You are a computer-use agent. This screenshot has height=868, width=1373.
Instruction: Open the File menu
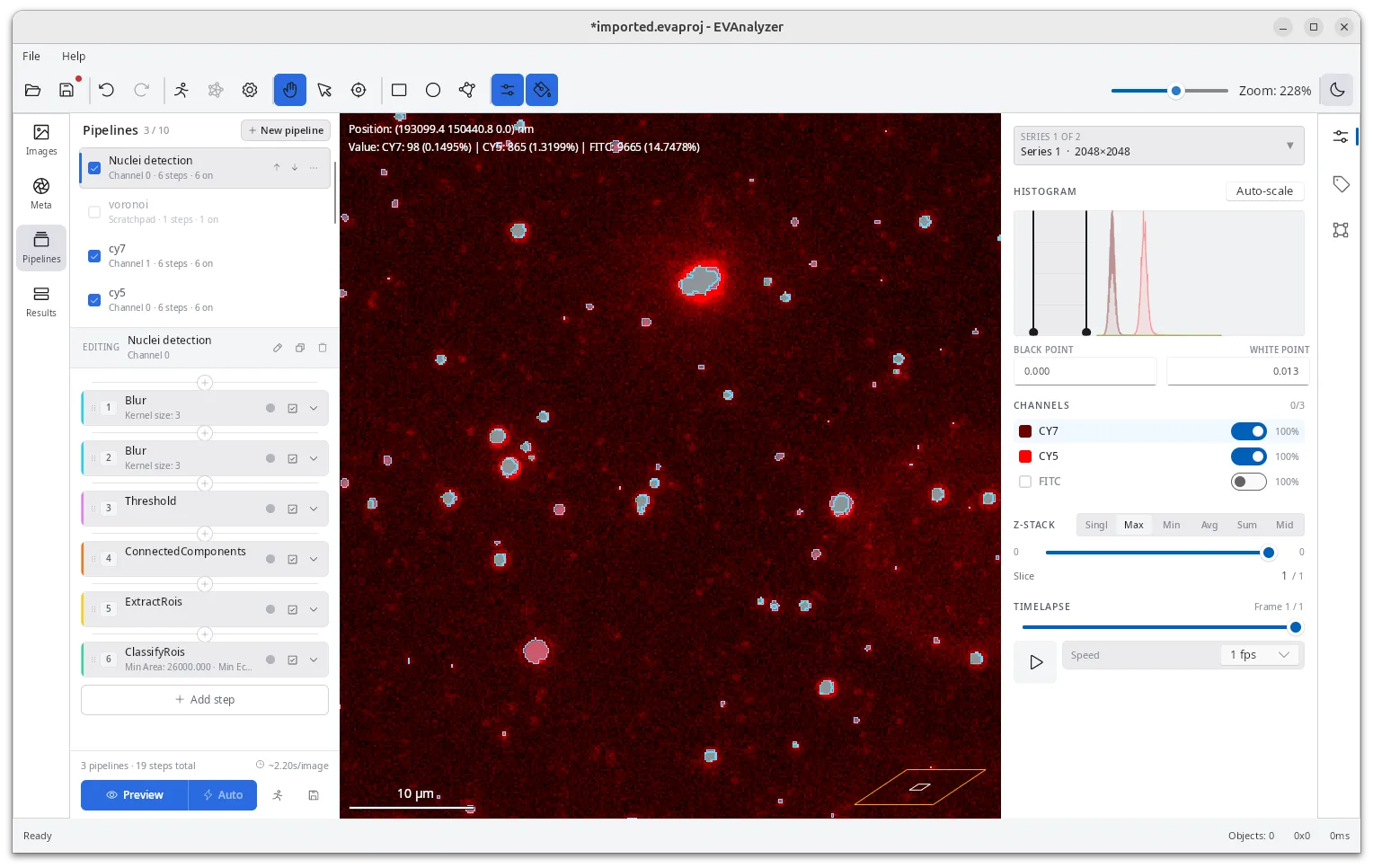pyautogui.click(x=31, y=56)
